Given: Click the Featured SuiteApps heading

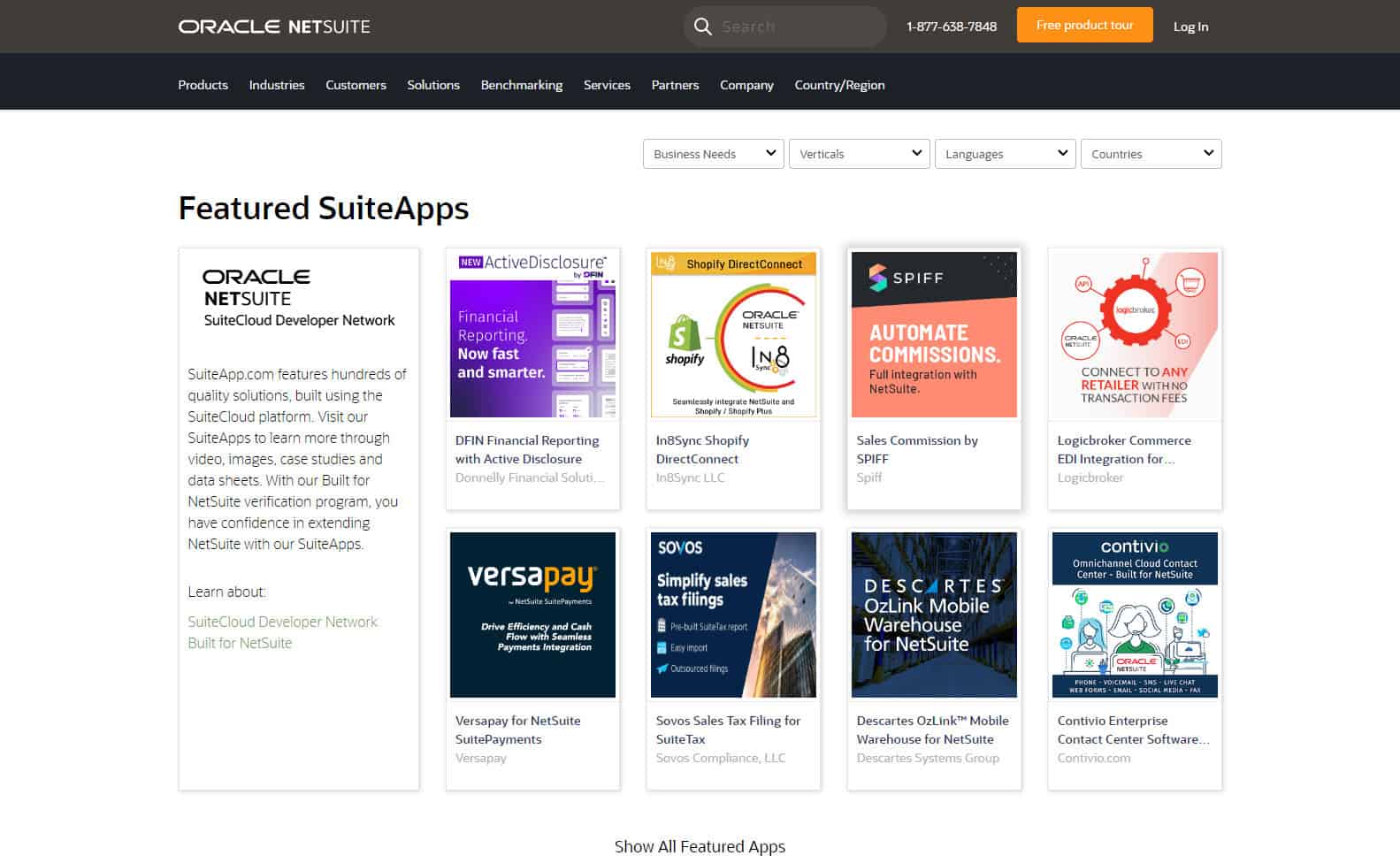Looking at the screenshot, I should tap(324, 209).
